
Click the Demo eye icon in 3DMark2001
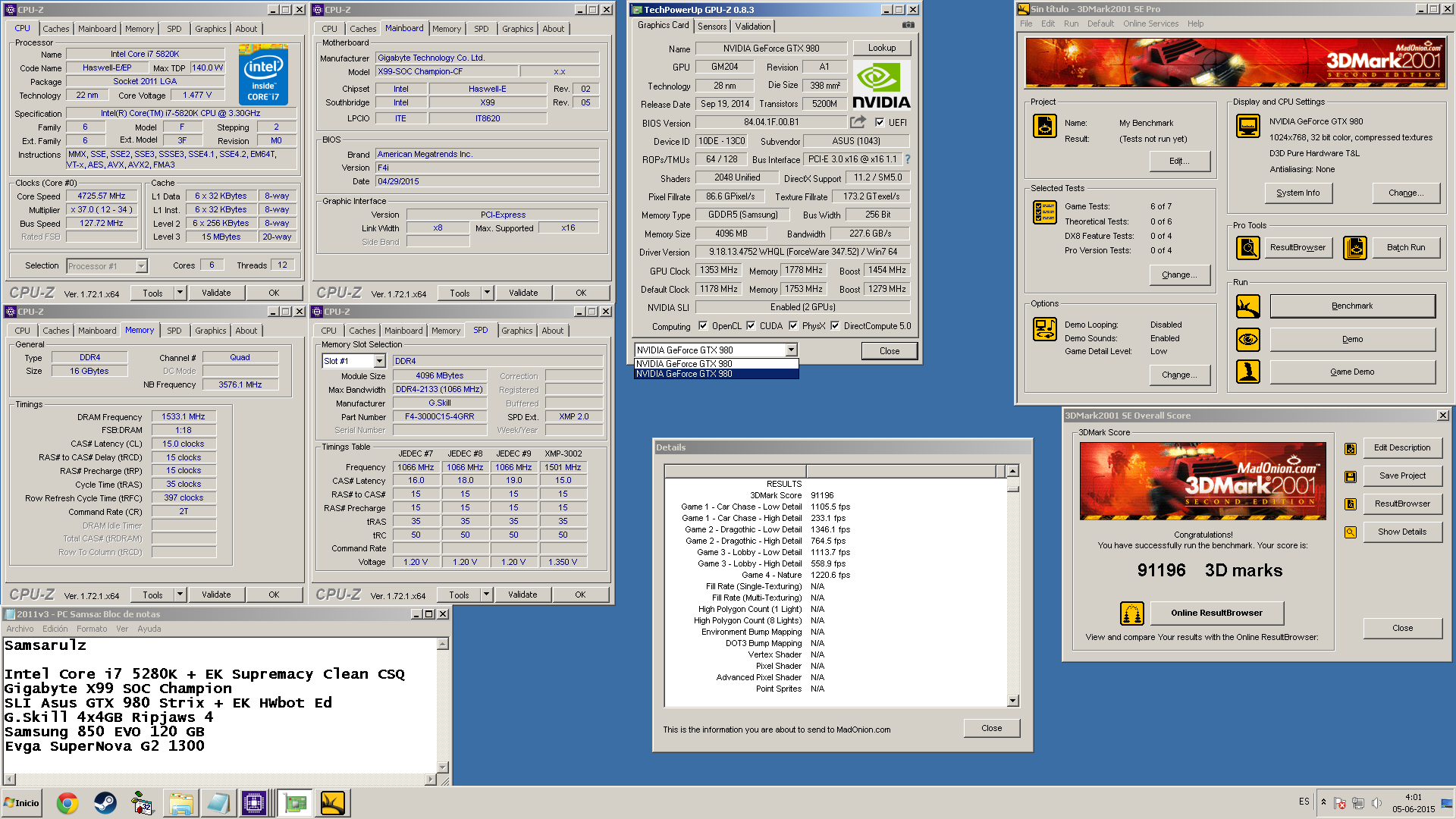1247,339
